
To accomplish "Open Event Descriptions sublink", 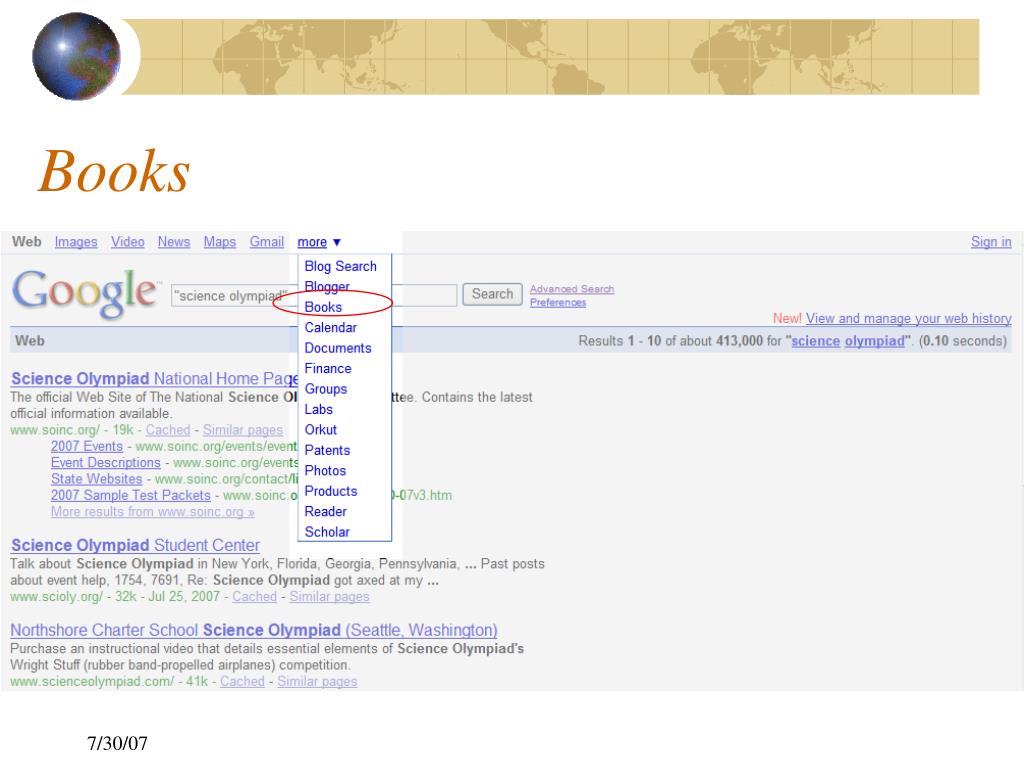I will (106, 462).
